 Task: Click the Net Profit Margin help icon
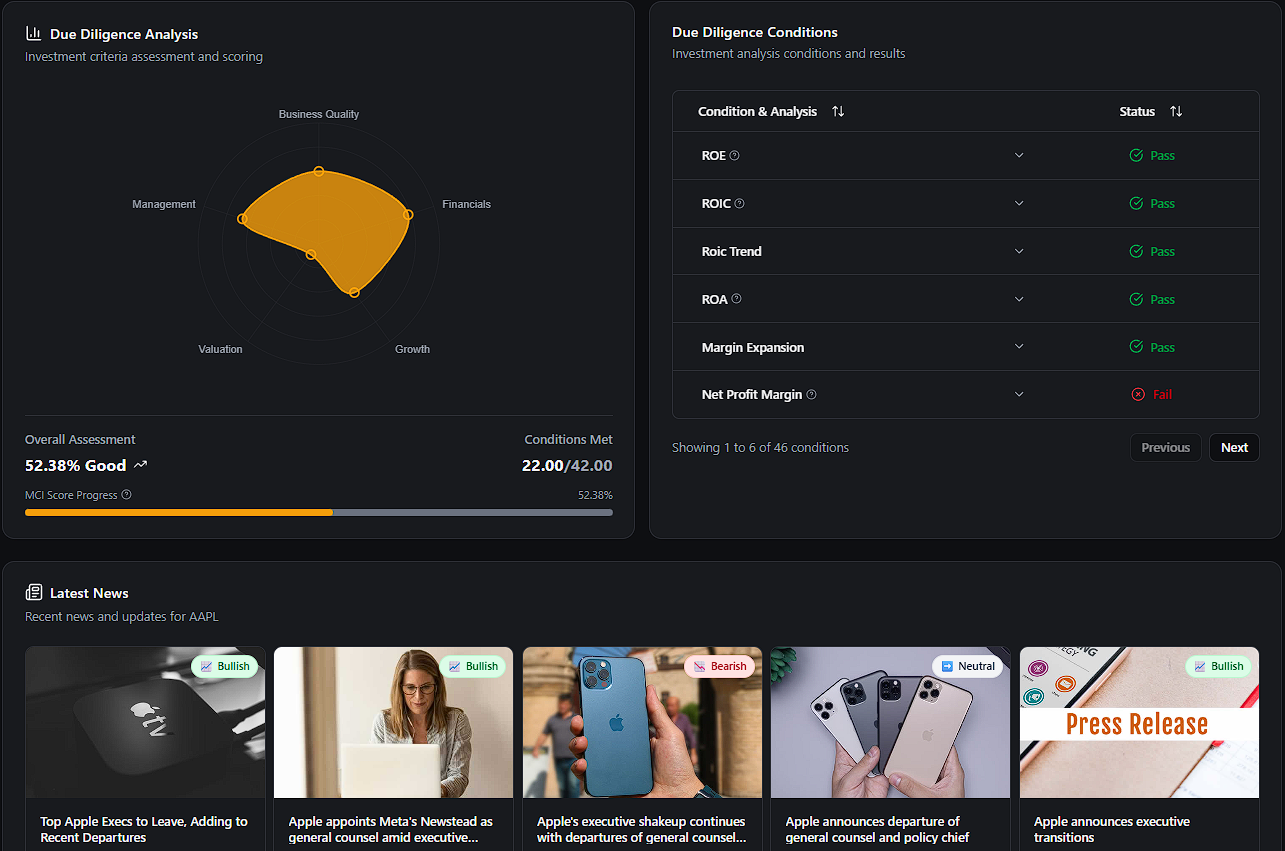point(810,394)
